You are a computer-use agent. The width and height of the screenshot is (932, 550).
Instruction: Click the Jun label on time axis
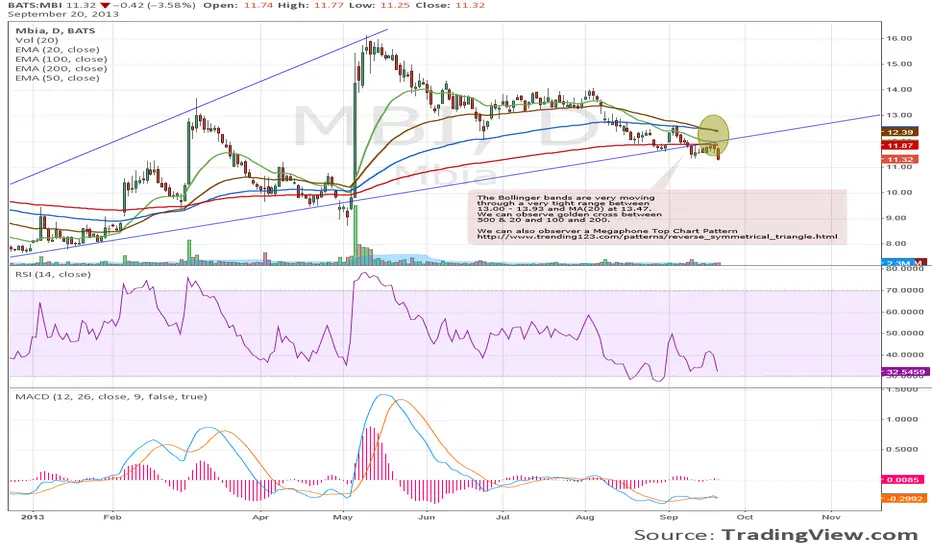[x=426, y=517]
